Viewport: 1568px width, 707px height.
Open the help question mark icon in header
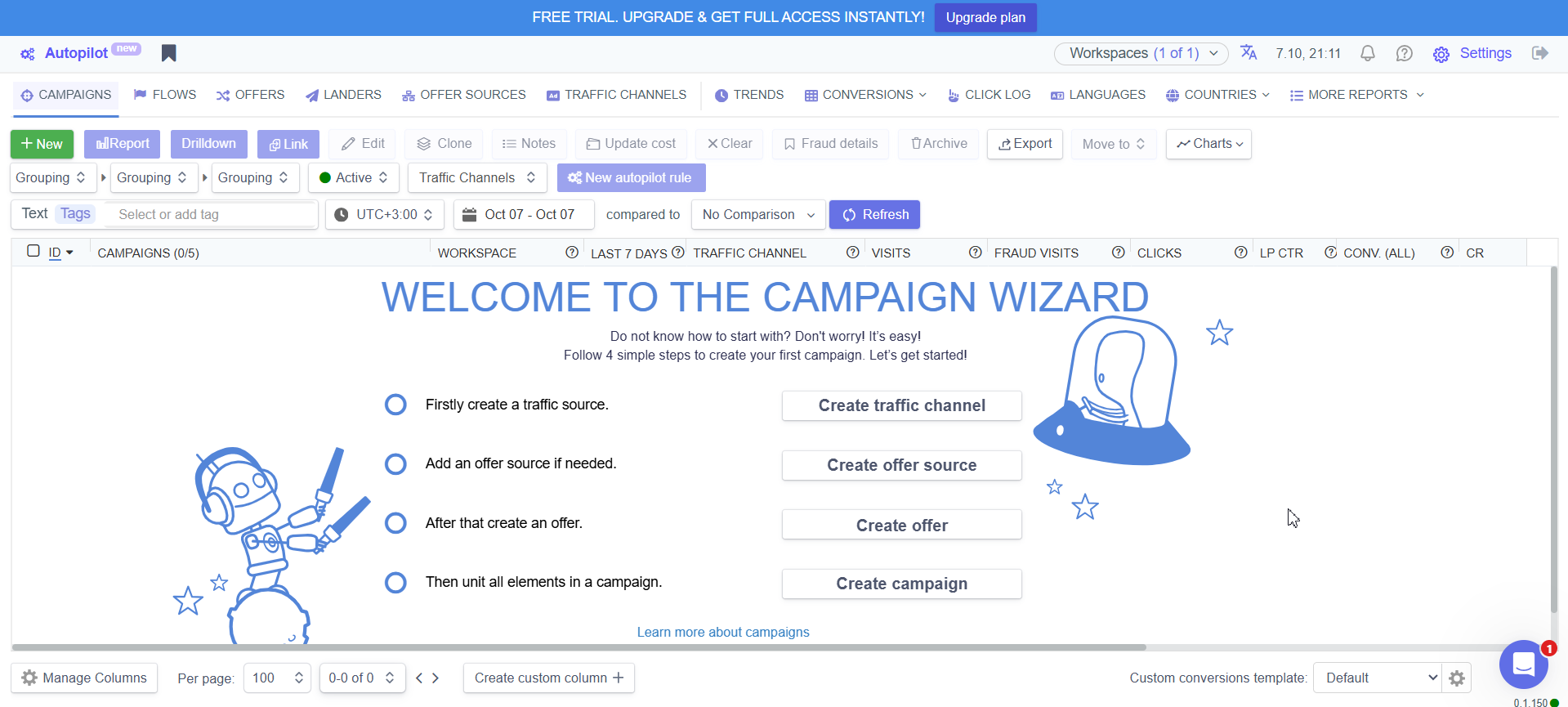1404,53
